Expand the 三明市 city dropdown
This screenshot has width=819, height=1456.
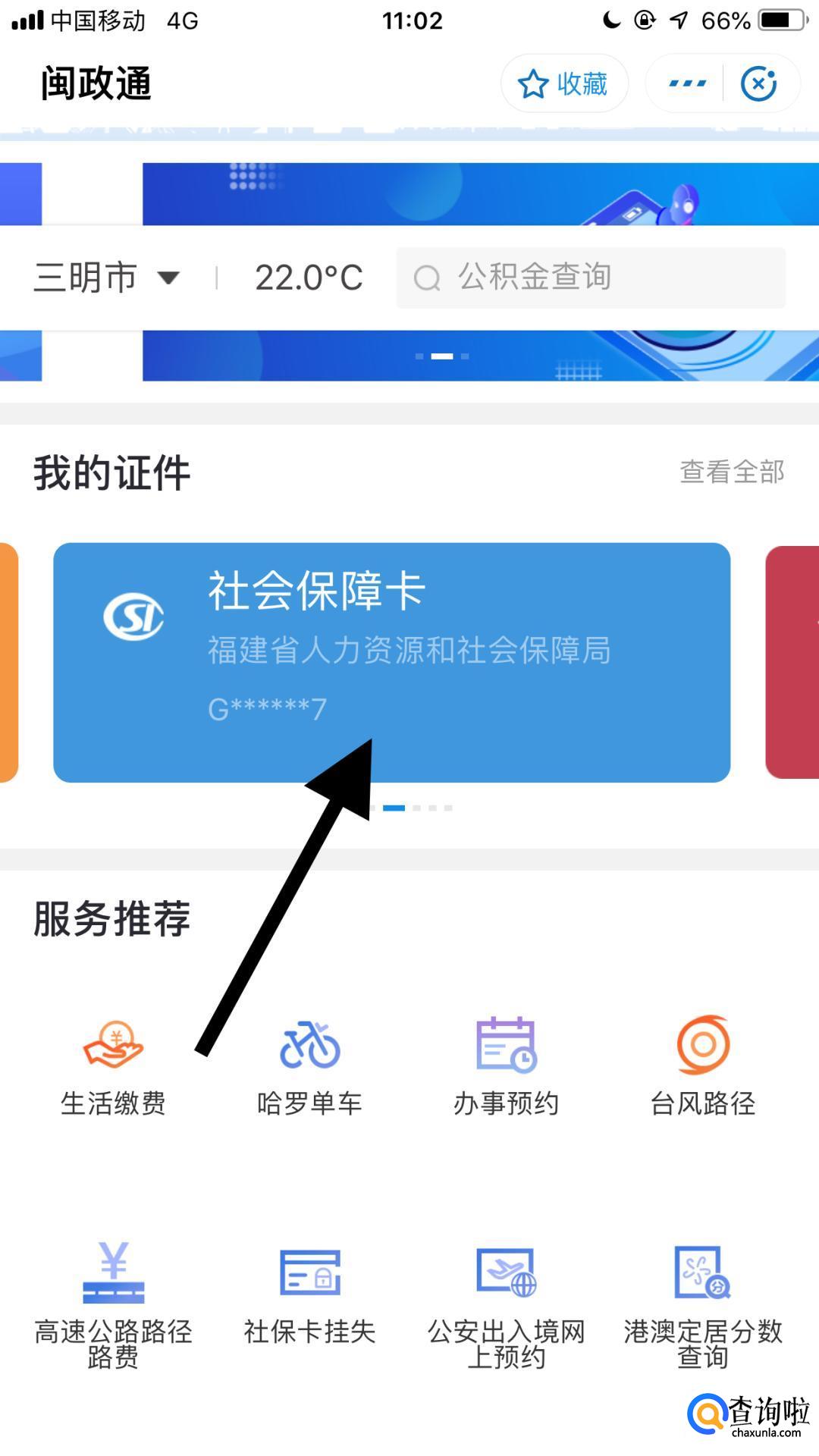(107, 278)
